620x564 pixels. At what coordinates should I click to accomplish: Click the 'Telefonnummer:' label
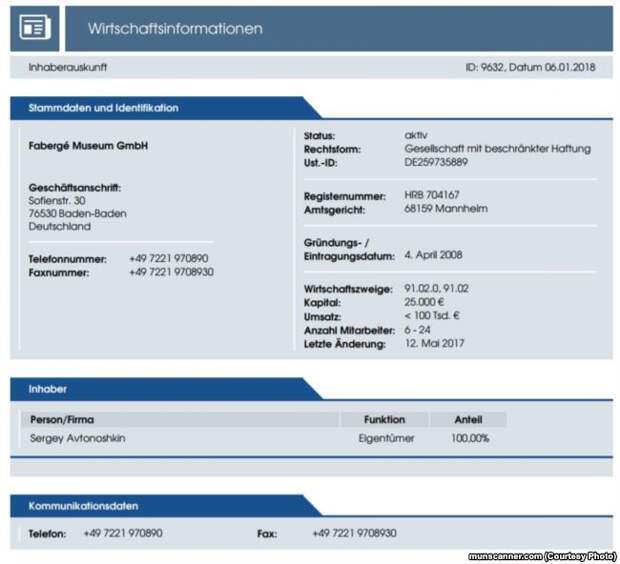point(68,259)
